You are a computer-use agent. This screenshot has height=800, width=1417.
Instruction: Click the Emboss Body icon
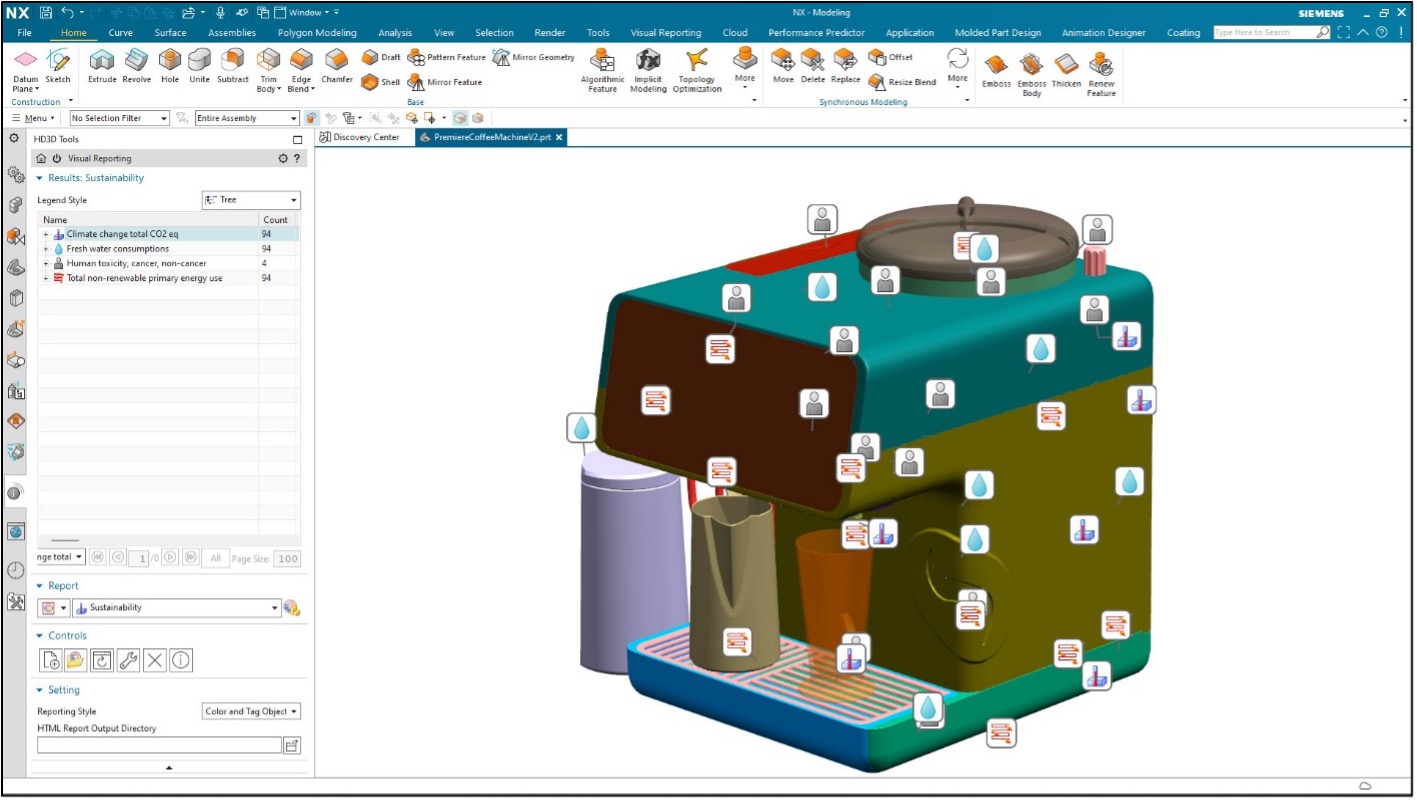click(1031, 70)
